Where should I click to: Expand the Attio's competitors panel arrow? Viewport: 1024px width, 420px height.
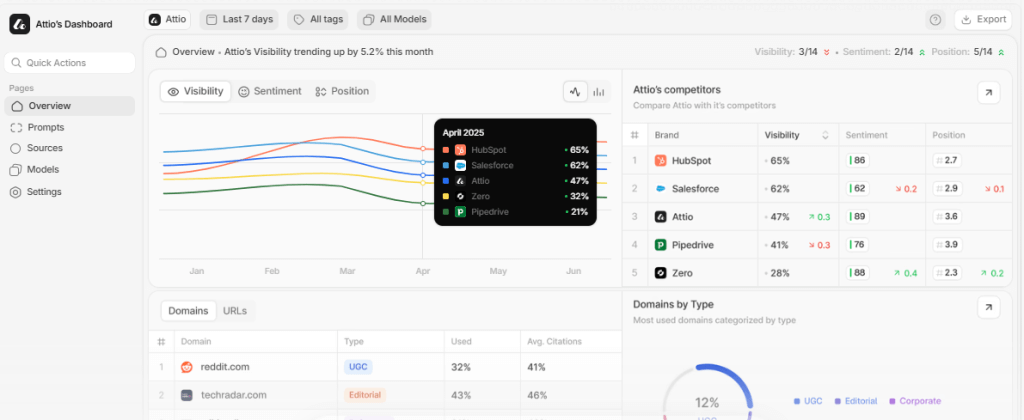(x=988, y=92)
